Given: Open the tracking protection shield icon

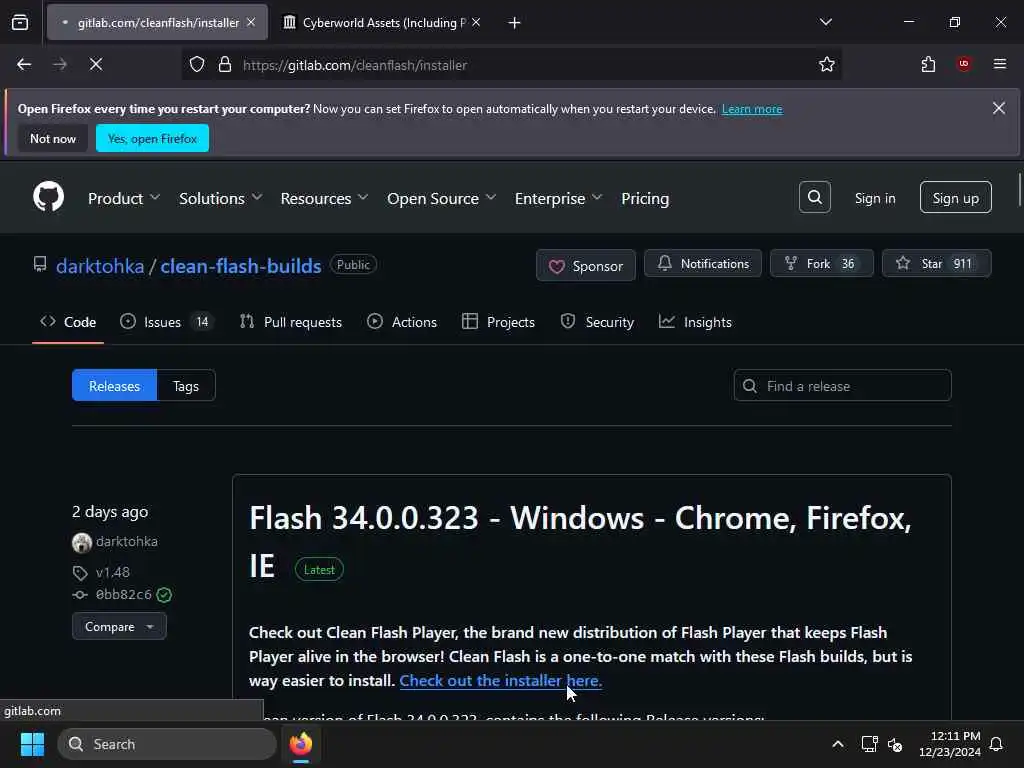Looking at the screenshot, I should click(197, 64).
